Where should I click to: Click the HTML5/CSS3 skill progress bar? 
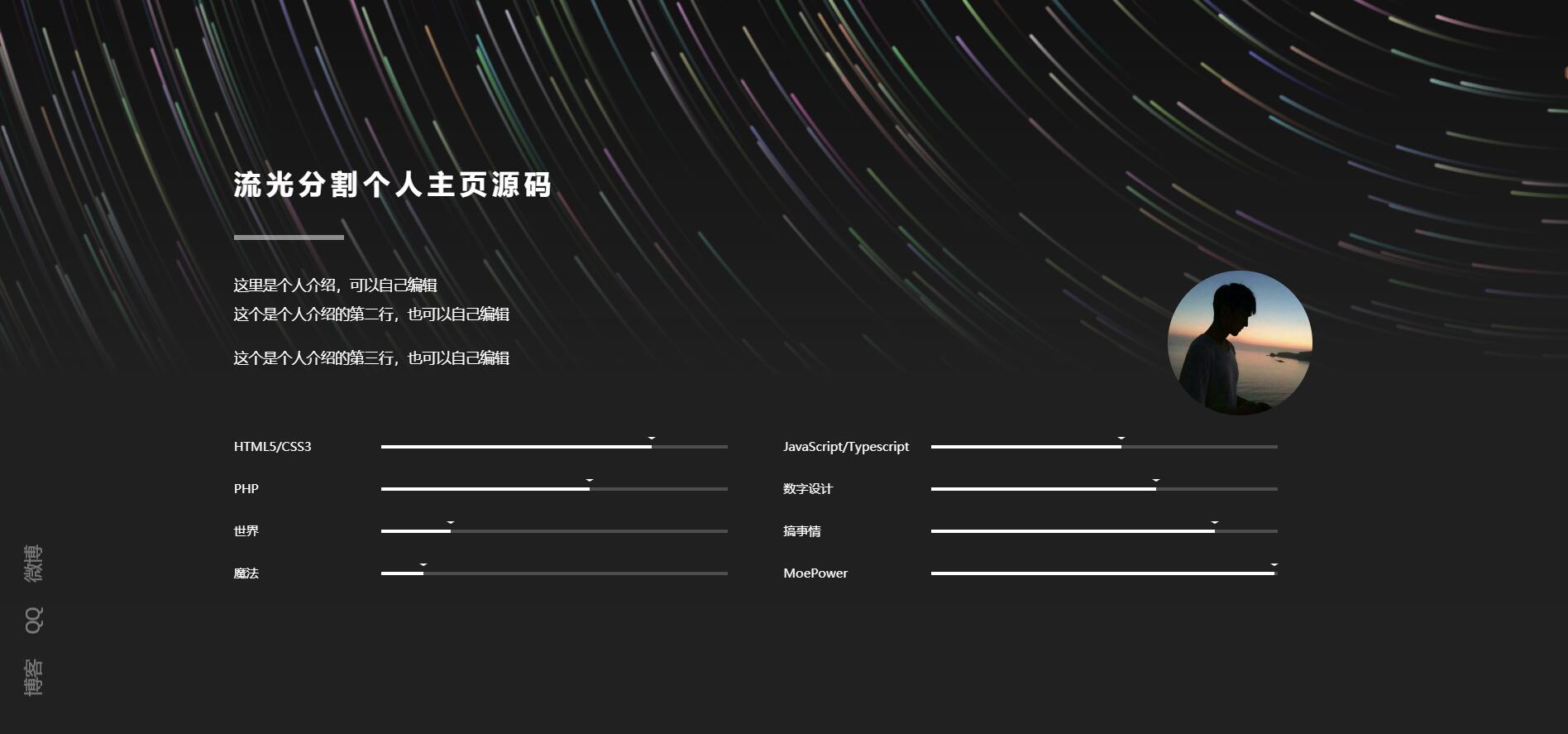tap(554, 447)
